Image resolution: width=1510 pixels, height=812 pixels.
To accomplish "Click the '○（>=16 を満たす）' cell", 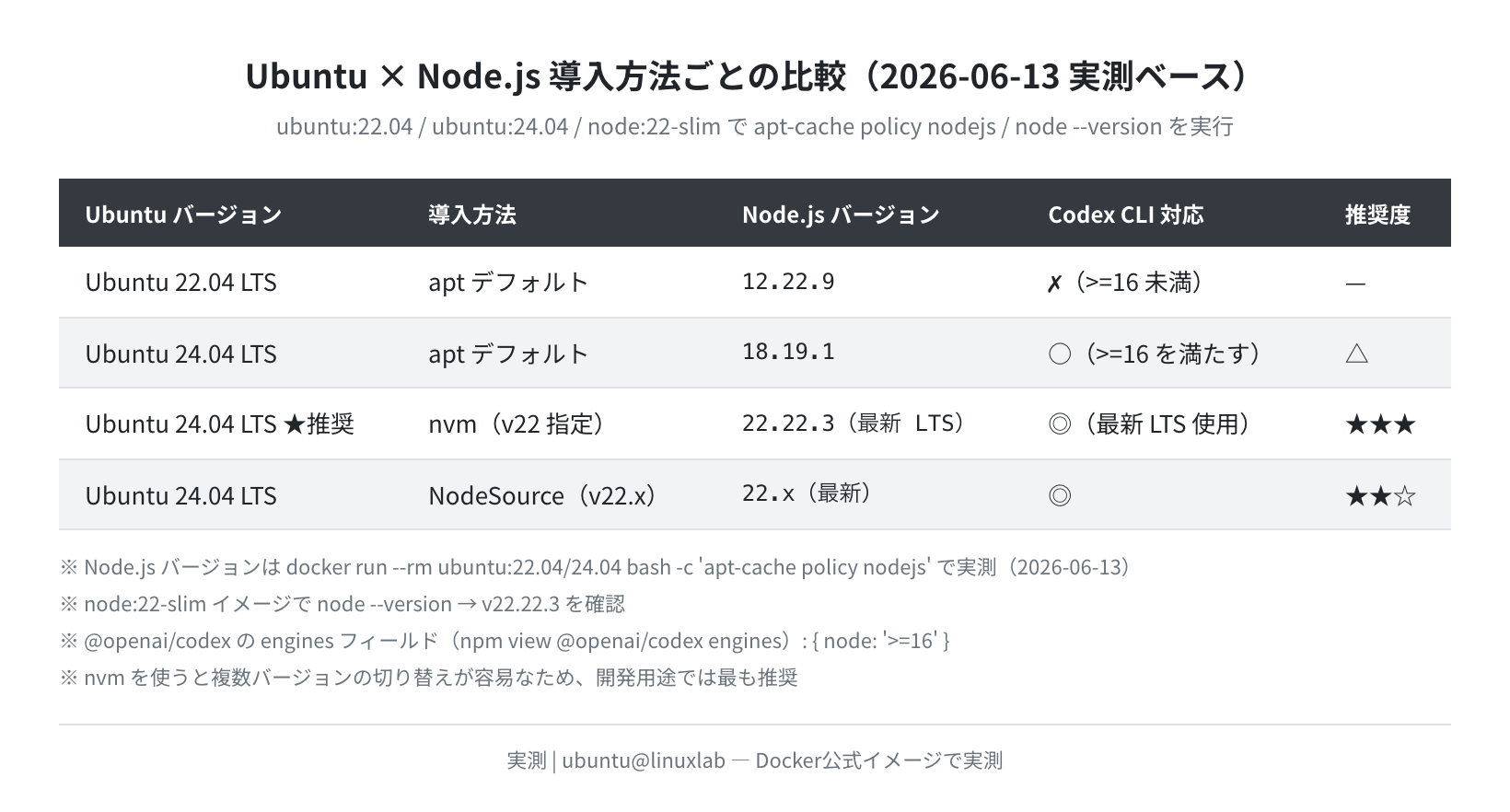I will 1155,354.
